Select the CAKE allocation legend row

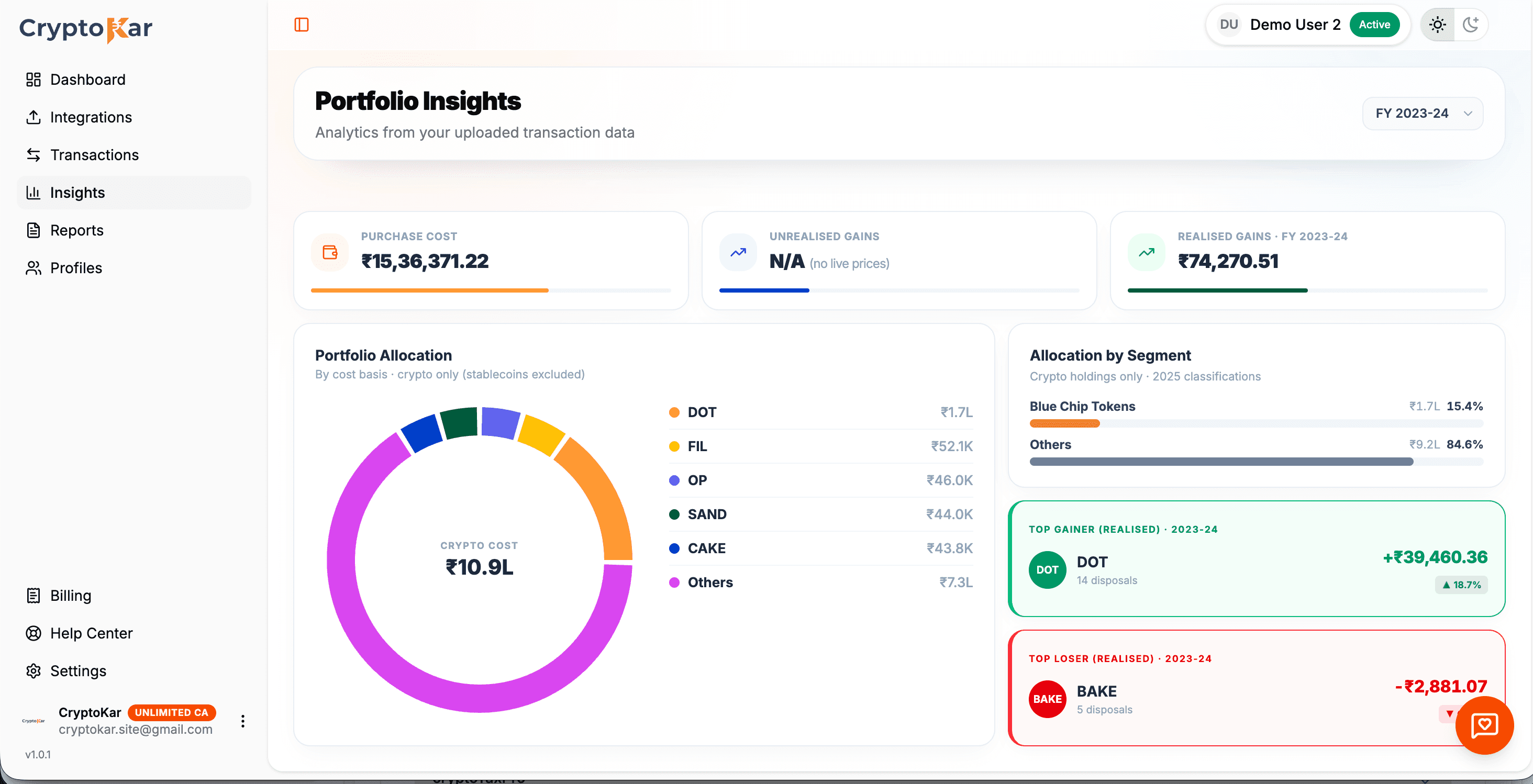pyautogui.click(x=820, y=548)
